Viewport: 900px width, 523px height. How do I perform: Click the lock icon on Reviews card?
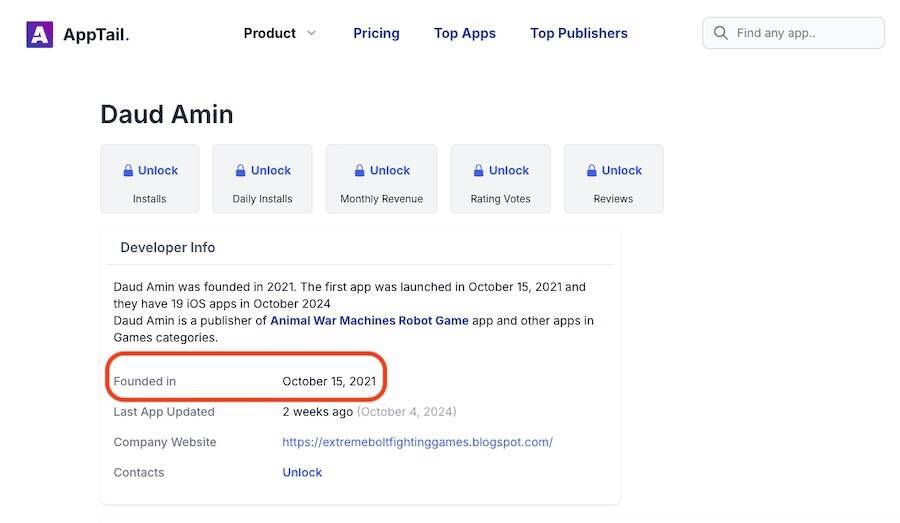click(x=592, y=171)
